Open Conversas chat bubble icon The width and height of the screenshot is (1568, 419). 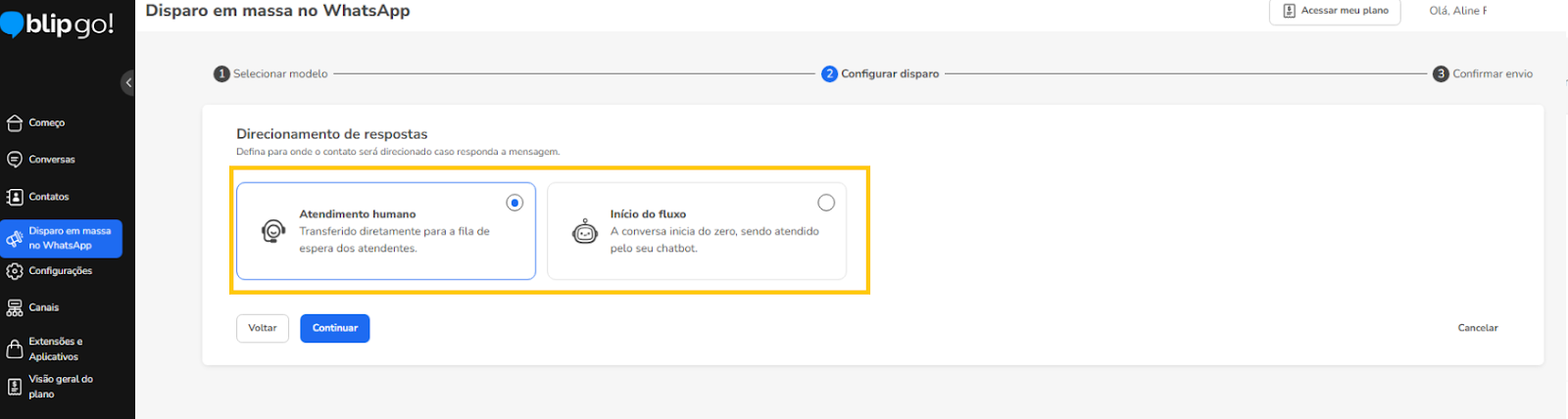tap(15, 160)
